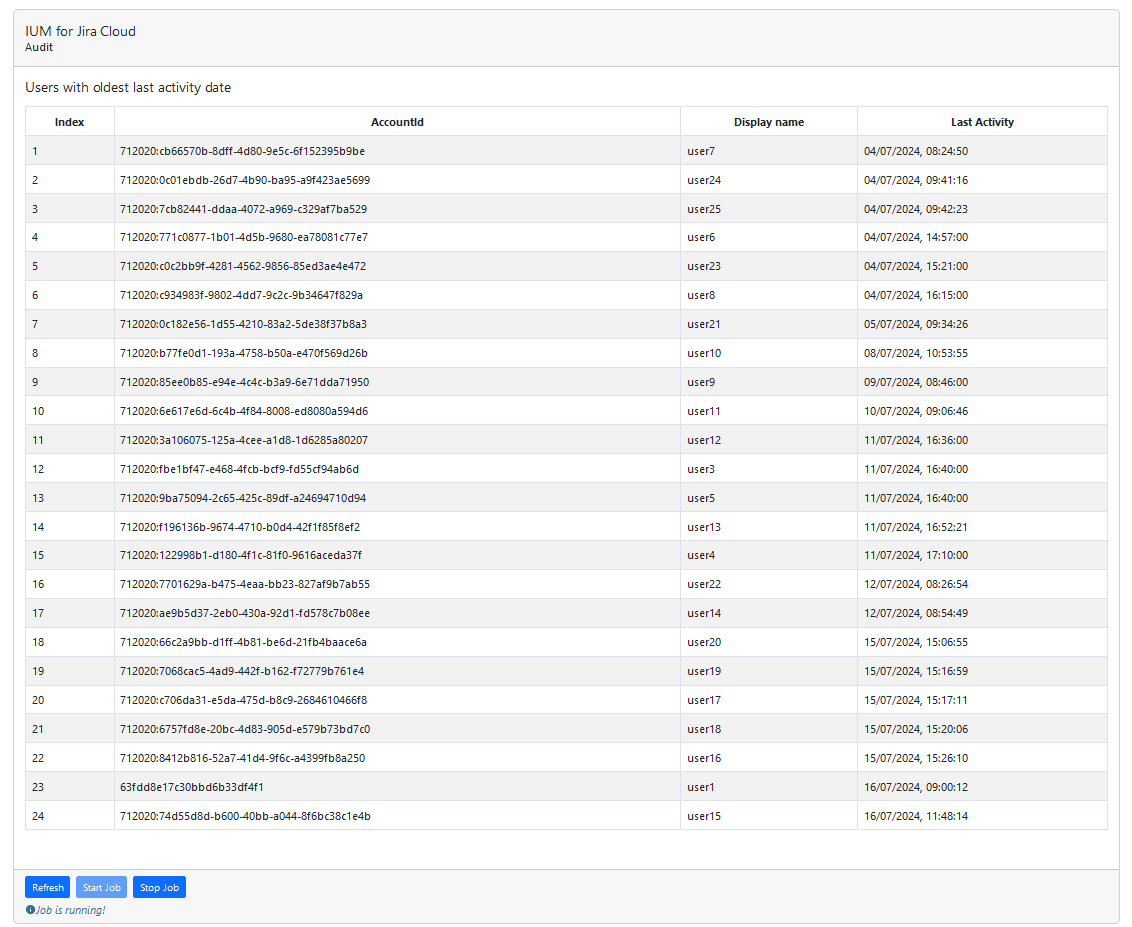Image resolution: width=1132 pixels, height=927 pixels.
Task: Select account ID 63fdd8e17c30bbd6b33df4f1
Action: (191, 787)
